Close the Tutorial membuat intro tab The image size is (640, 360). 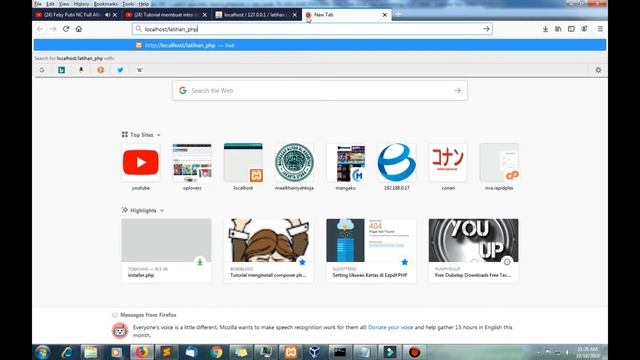coord(205,15)
